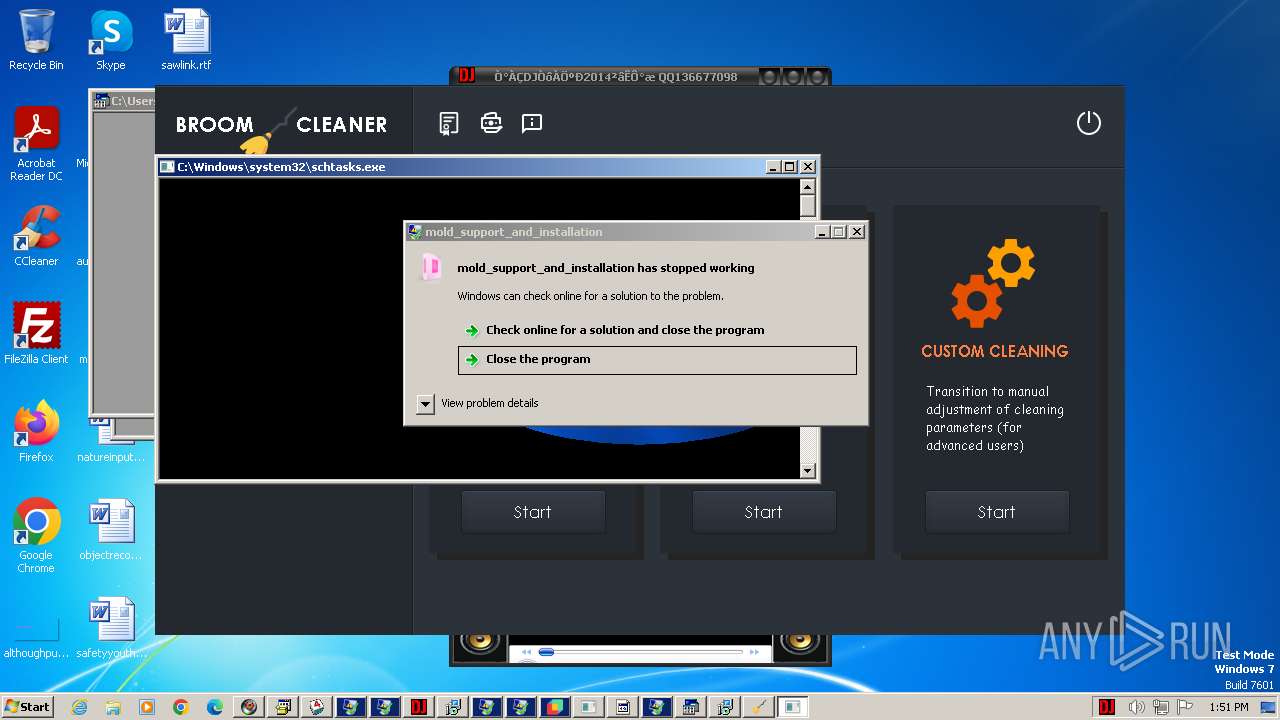The image size is (1280, 720).
Task: Select the sawlink.rtf document icon
Action: (186, 40)
